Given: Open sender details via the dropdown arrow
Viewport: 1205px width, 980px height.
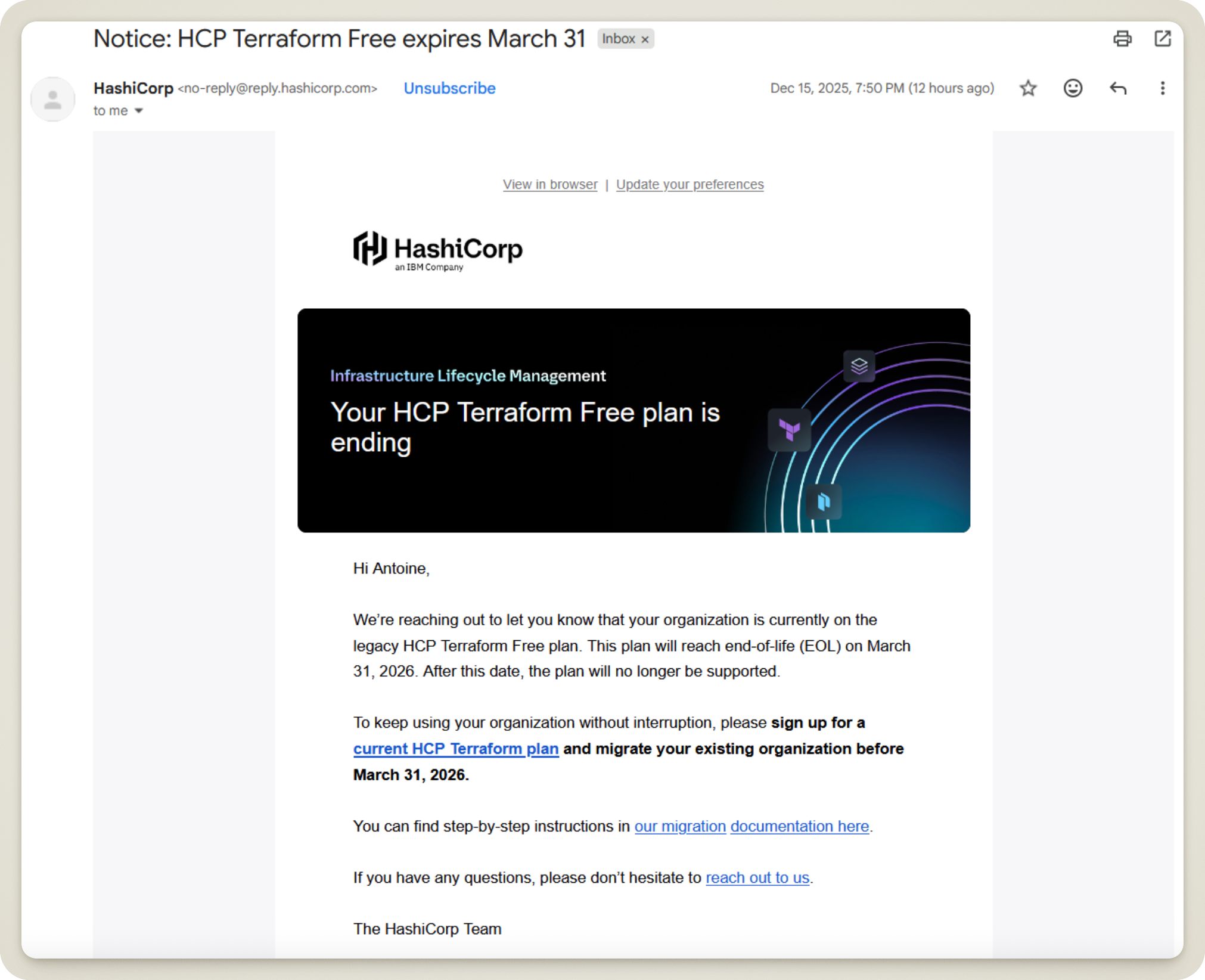Looking at the screenshot, I should tap(139, 110).
